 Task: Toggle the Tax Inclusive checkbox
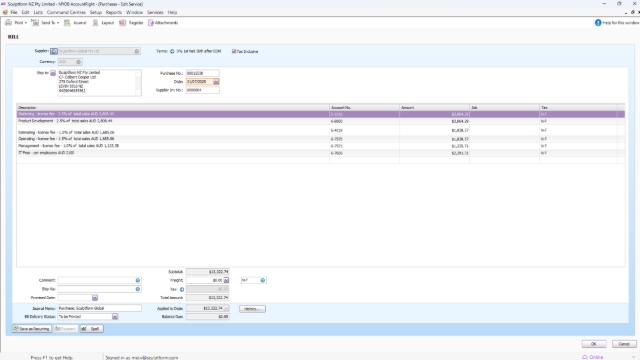[234, 51]
